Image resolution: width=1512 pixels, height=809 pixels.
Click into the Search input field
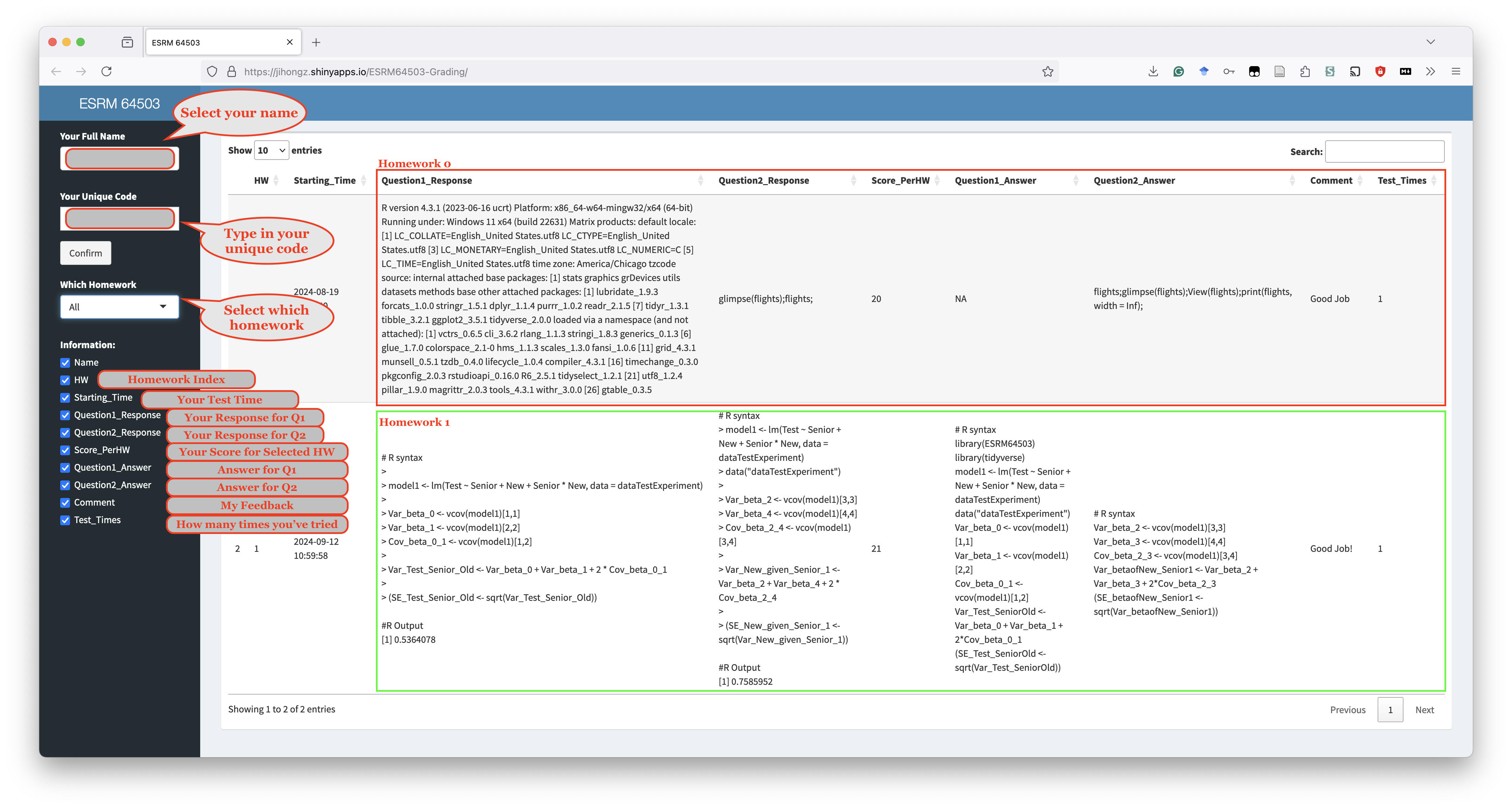tap(1384, 152)
